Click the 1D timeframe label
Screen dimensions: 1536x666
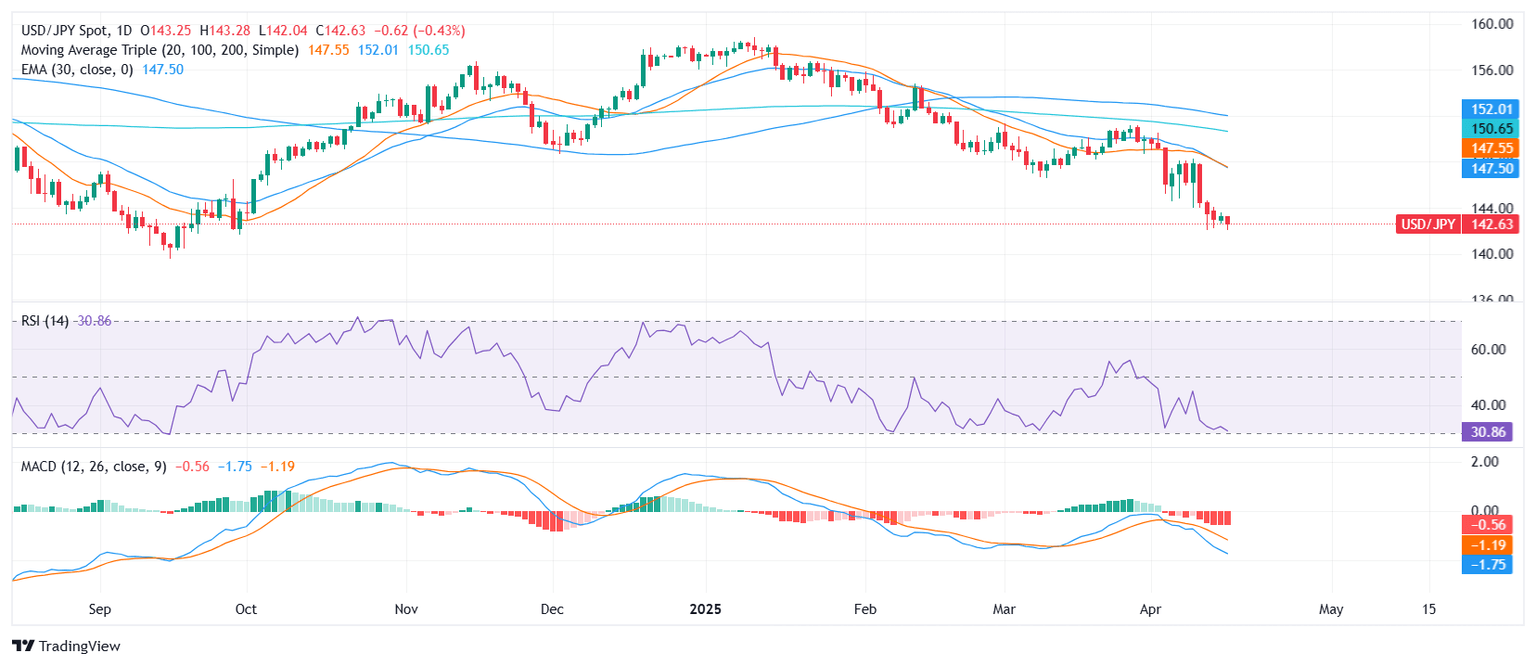[x=126, y=31]
